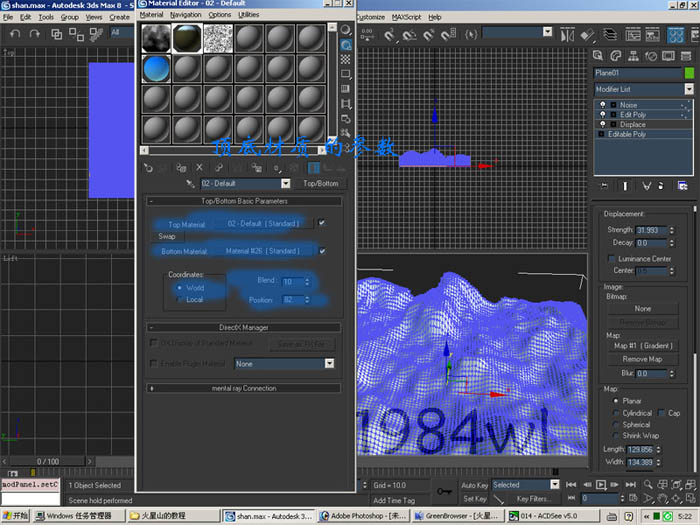Collapse the DirectX Manager rollout
700x525 pixels.
tap(244, 328)
